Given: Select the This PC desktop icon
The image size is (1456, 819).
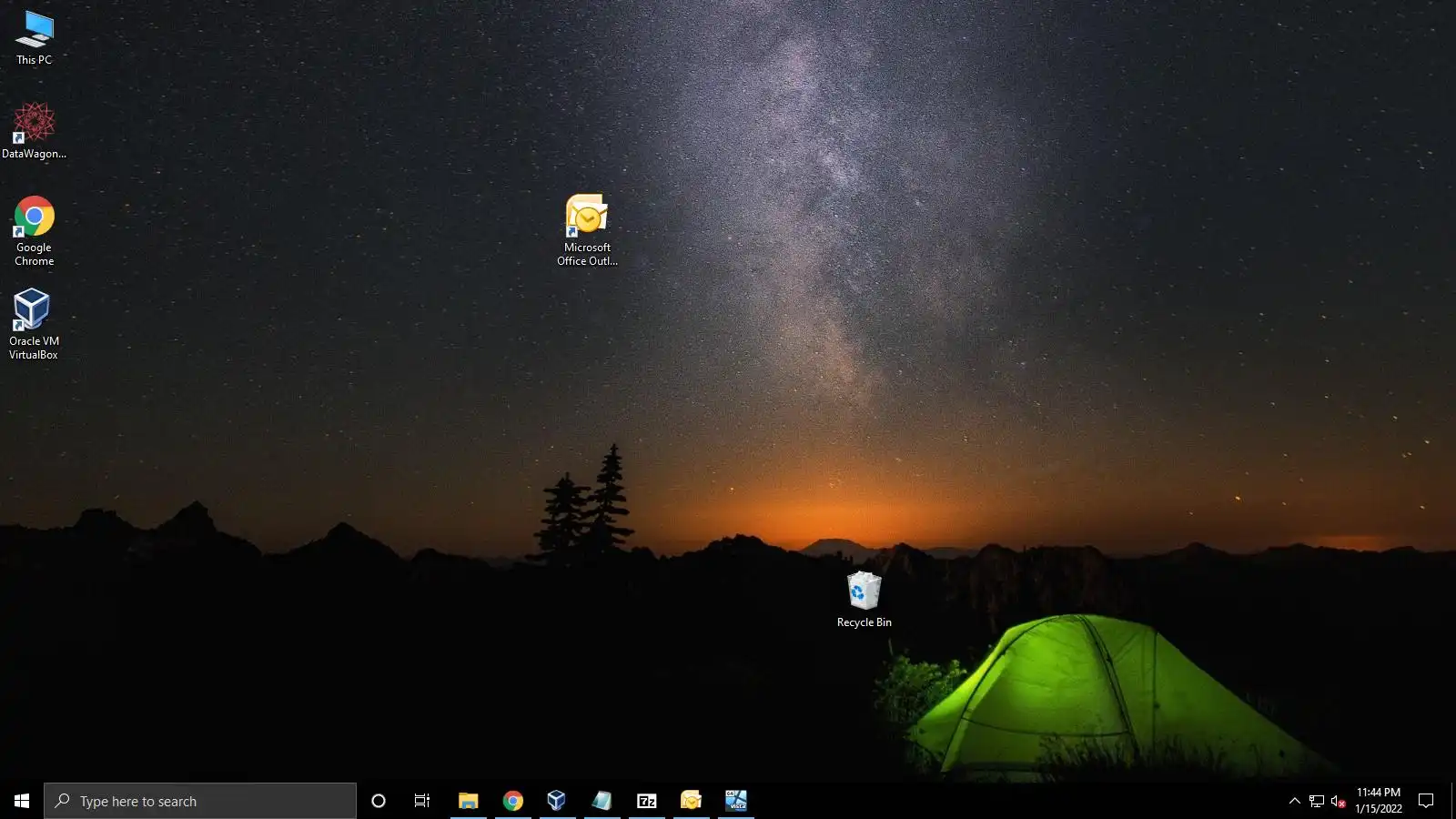Looking at the screenshot, I should (x=35, y=38).
